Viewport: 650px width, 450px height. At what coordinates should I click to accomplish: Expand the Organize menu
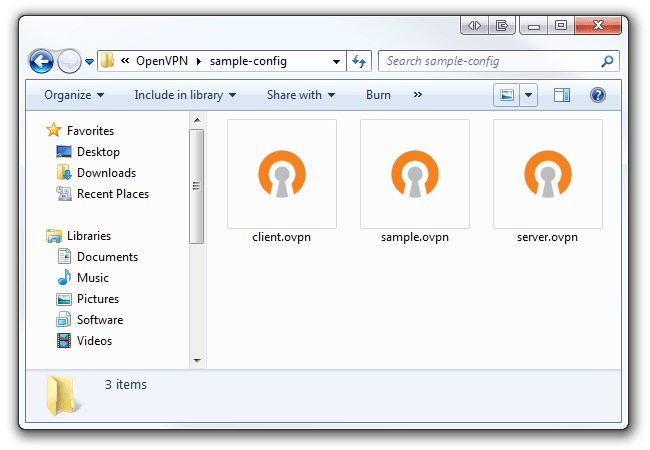[74, 95]
